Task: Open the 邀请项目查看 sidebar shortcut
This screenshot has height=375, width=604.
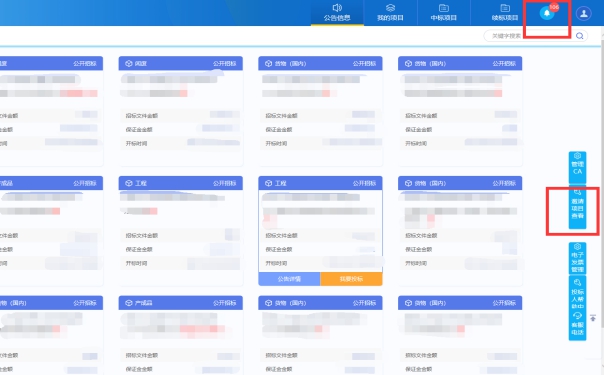Action: coord(577,207)
